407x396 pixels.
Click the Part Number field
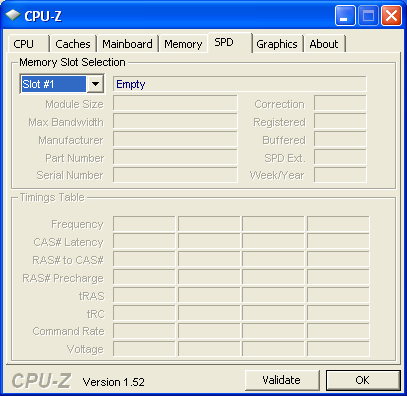pos(175,157)
